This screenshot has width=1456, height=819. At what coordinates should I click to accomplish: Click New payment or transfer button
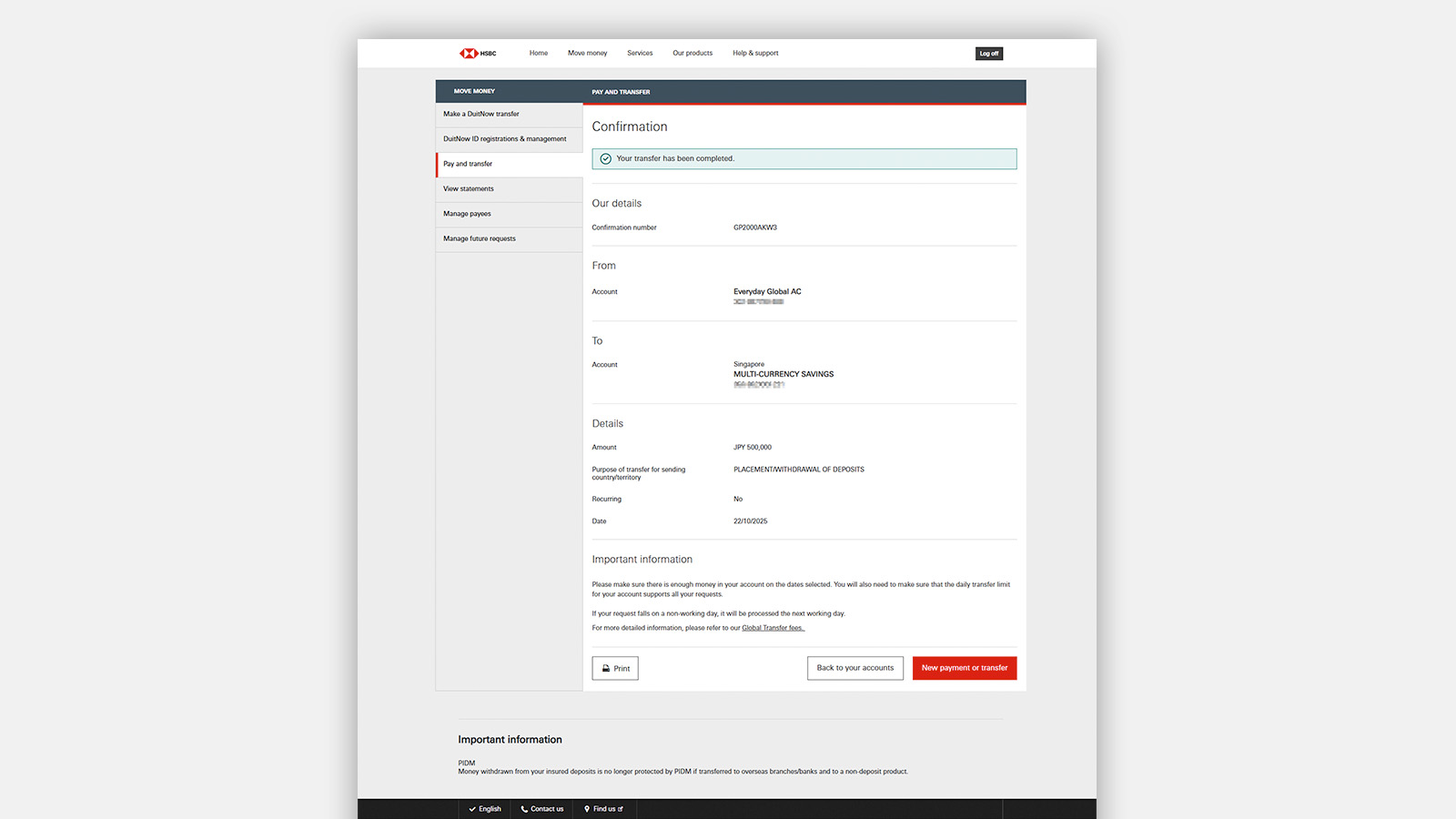tap(964, 668)
